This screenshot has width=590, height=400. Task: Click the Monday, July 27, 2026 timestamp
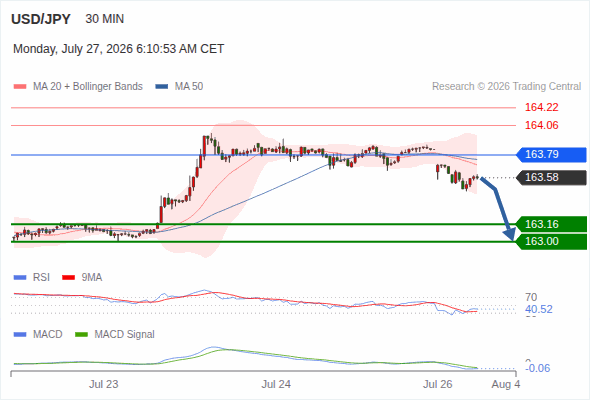click(x=119, y=49)
